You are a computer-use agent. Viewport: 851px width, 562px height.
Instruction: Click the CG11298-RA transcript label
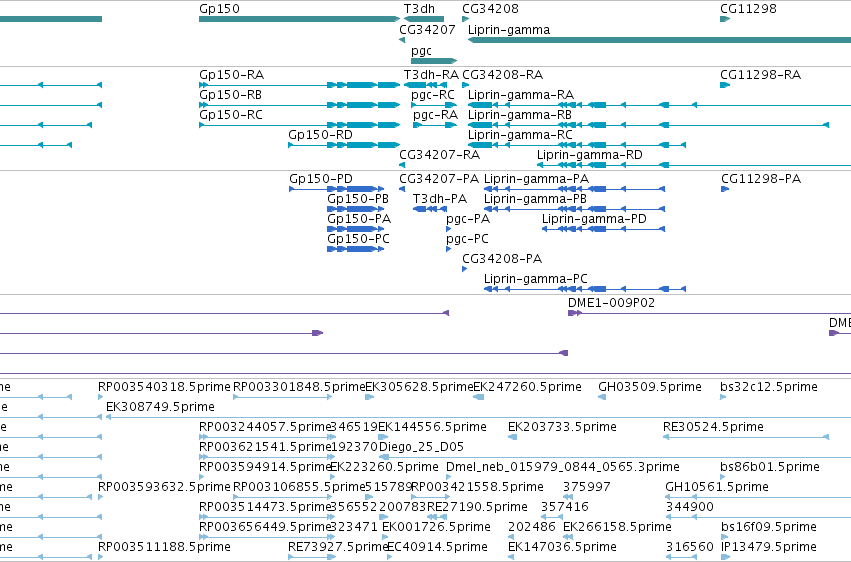[760, 75]
